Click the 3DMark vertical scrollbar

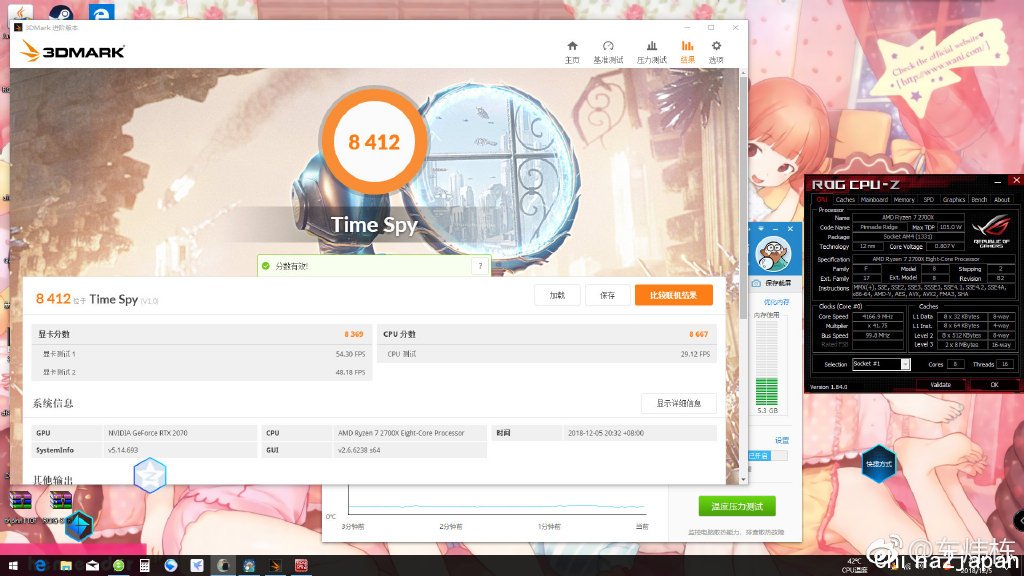click(743, 199)
